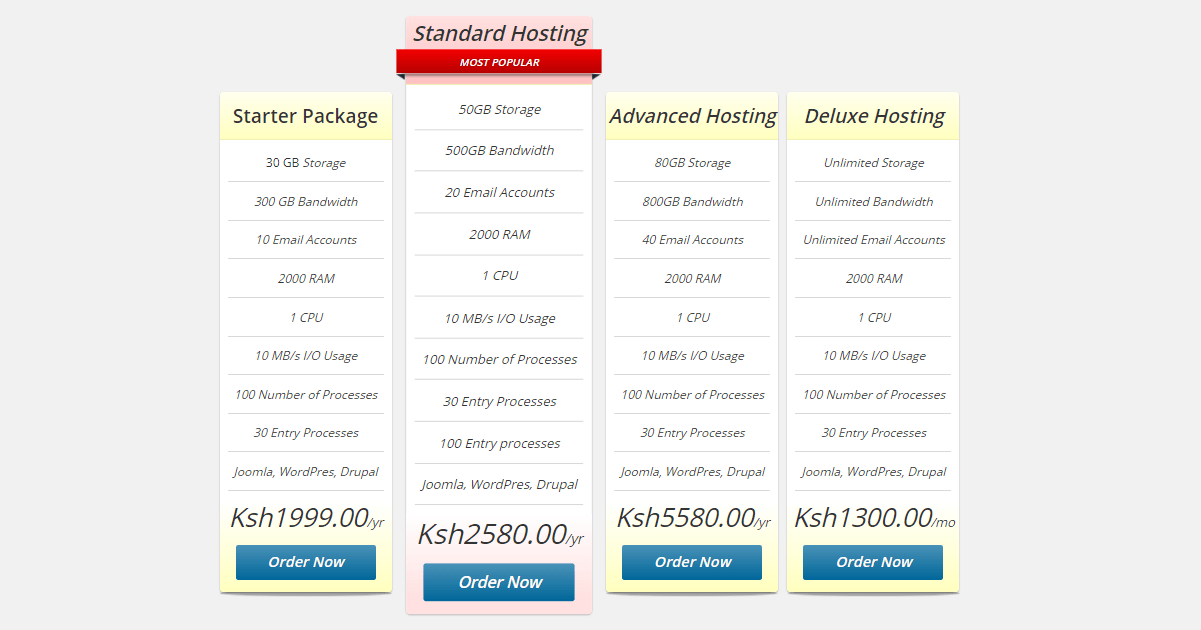Click the Deluxe Hosting heading

point(873,116)
